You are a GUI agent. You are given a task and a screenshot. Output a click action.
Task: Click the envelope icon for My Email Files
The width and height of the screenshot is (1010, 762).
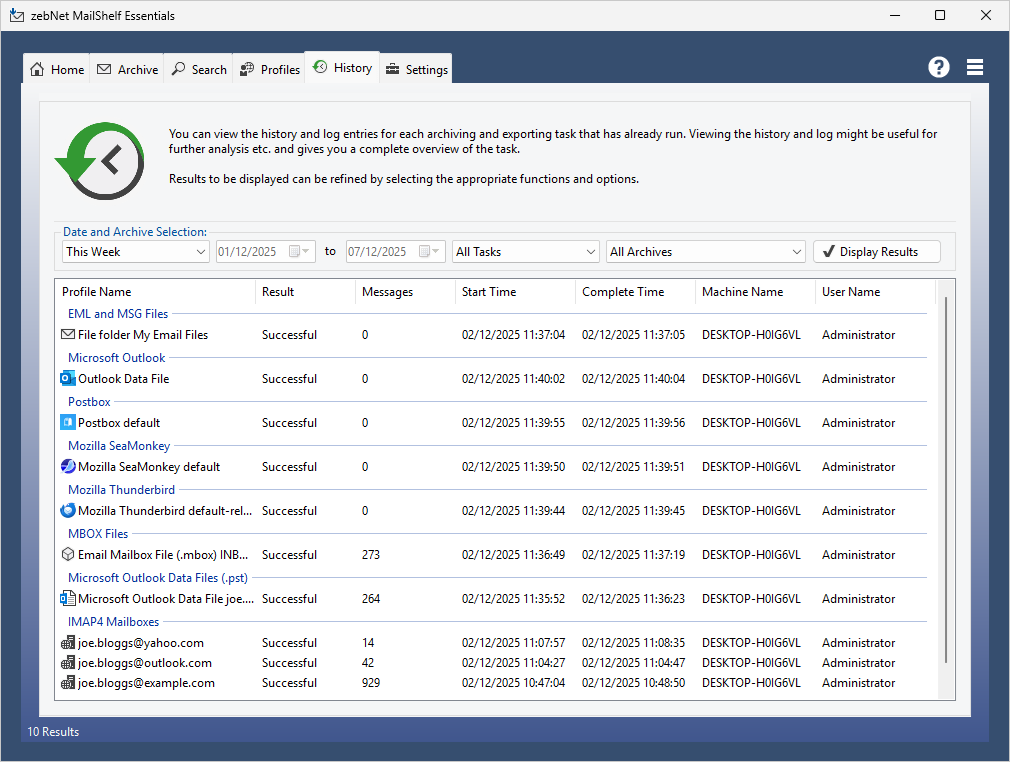[x=68, y=335]
